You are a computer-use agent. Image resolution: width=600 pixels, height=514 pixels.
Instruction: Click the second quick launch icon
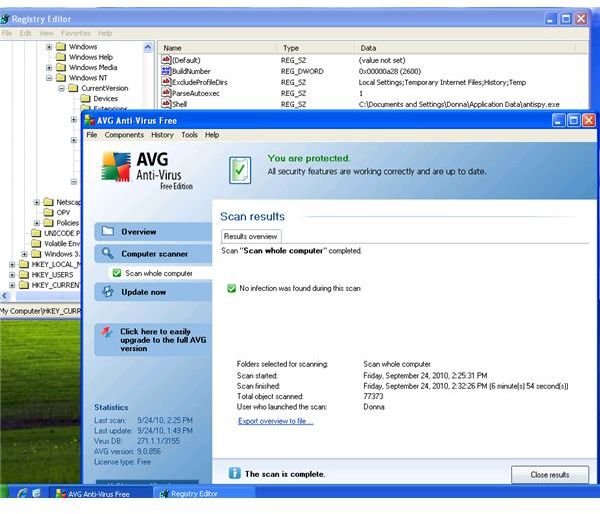tap(36, 493)
